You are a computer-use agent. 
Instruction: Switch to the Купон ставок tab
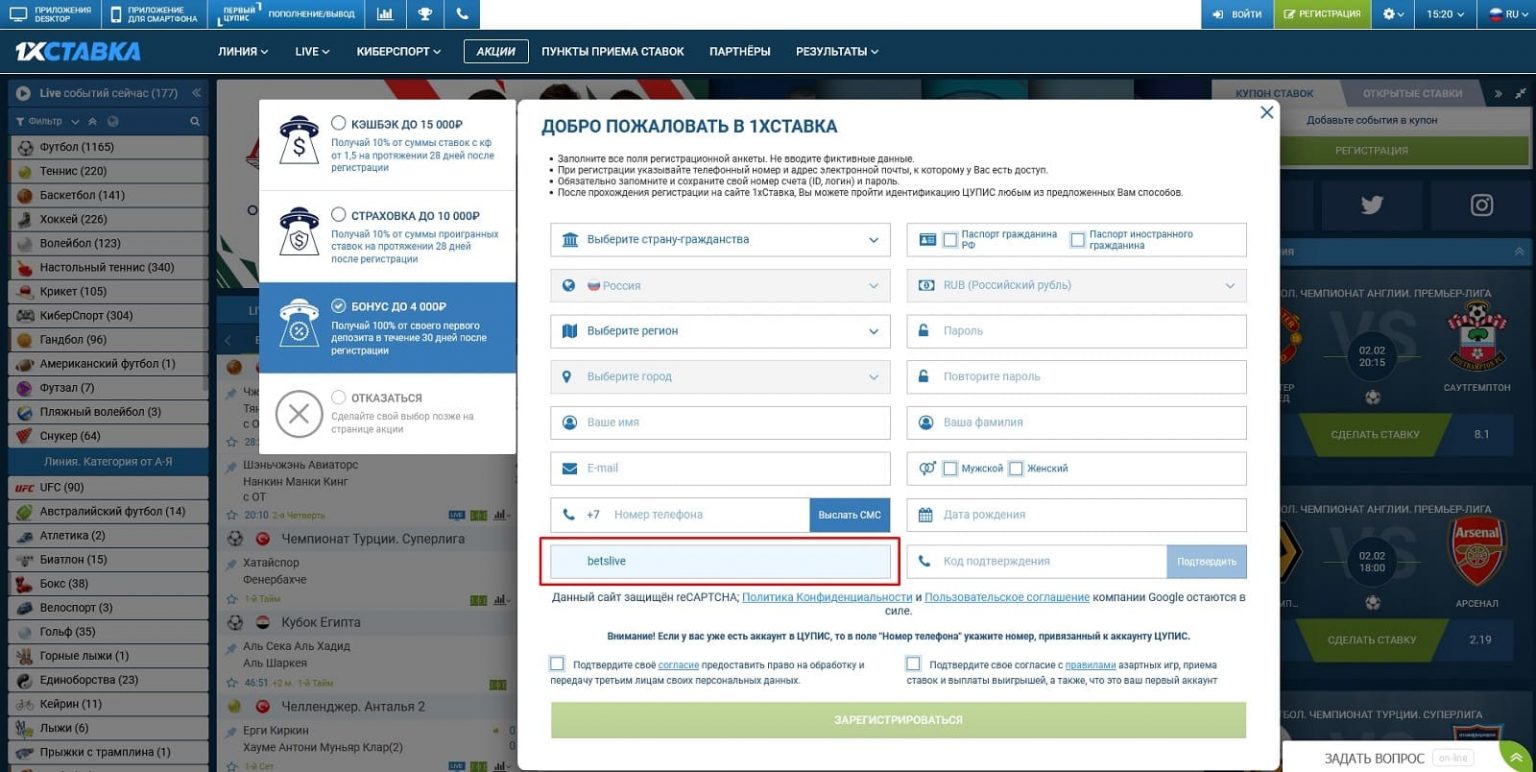(1274, 93)
